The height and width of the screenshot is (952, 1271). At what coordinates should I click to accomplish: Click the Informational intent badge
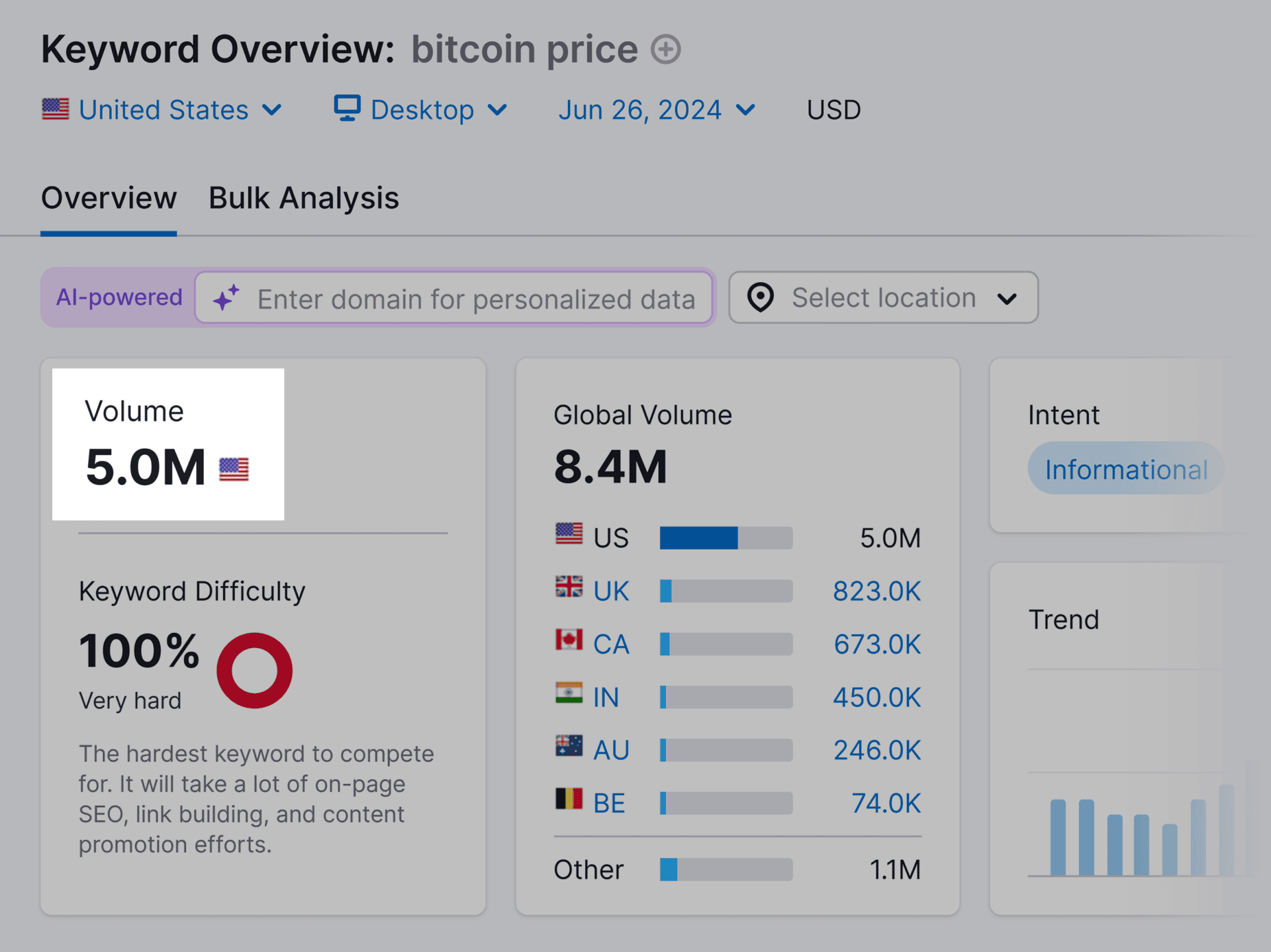[1126, 469]
